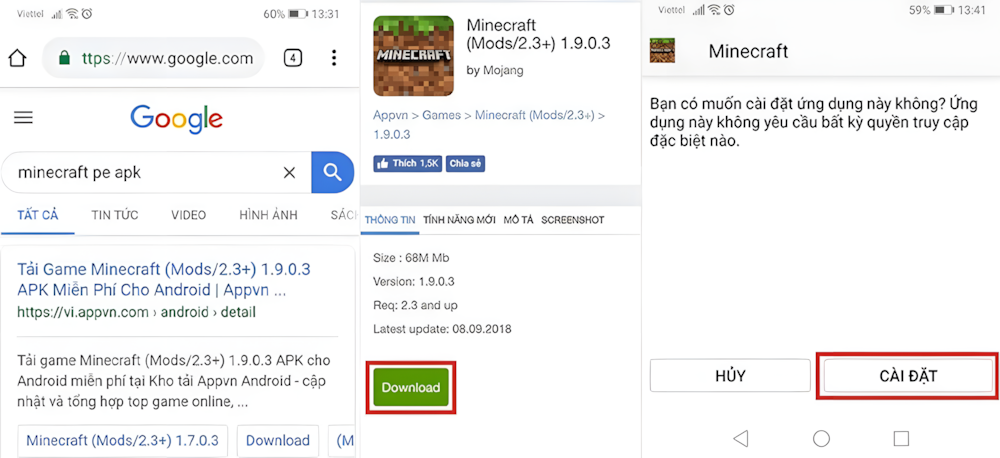Open the Google hamburger menu
This screenshot has width=1000, height=458.
click(x=24, y=118)
